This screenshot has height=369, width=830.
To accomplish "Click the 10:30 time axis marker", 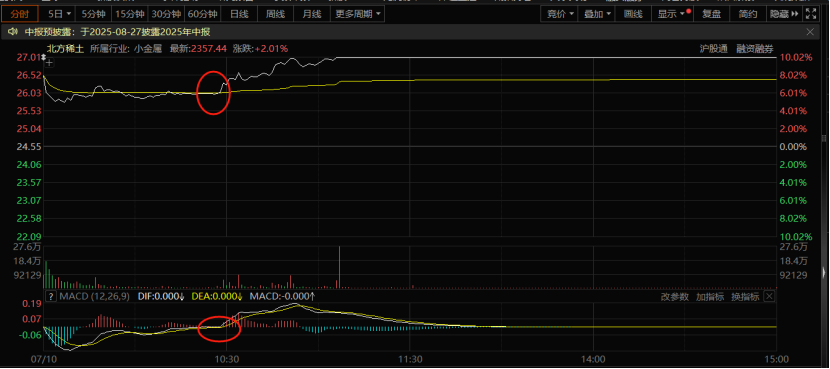I will [227, 358].
